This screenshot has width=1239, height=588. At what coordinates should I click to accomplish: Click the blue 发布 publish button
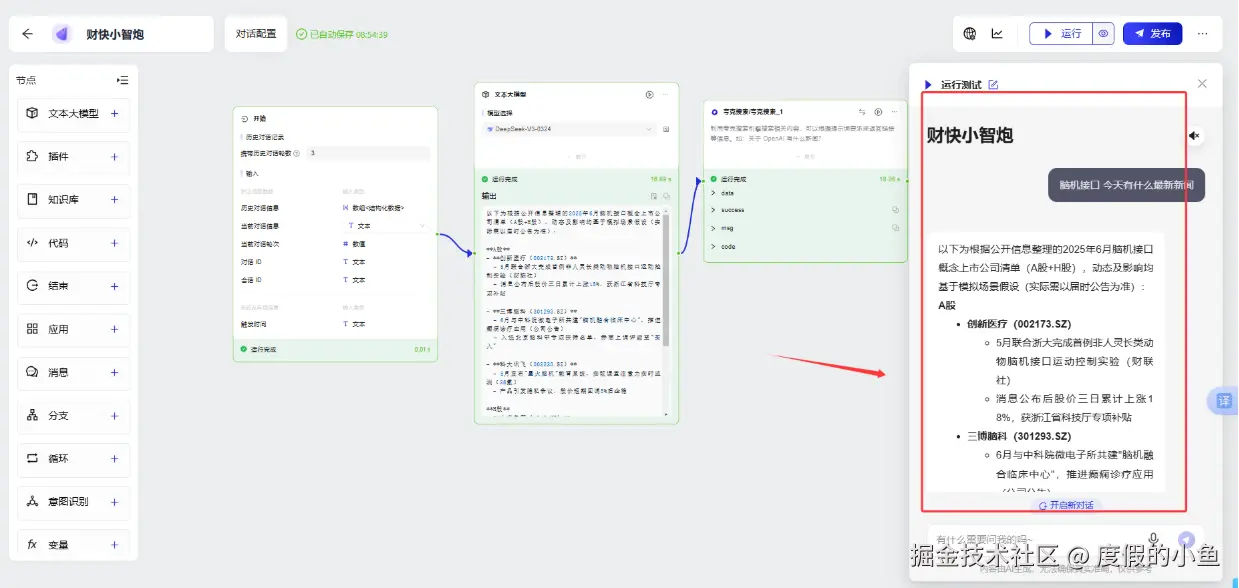1153,33
